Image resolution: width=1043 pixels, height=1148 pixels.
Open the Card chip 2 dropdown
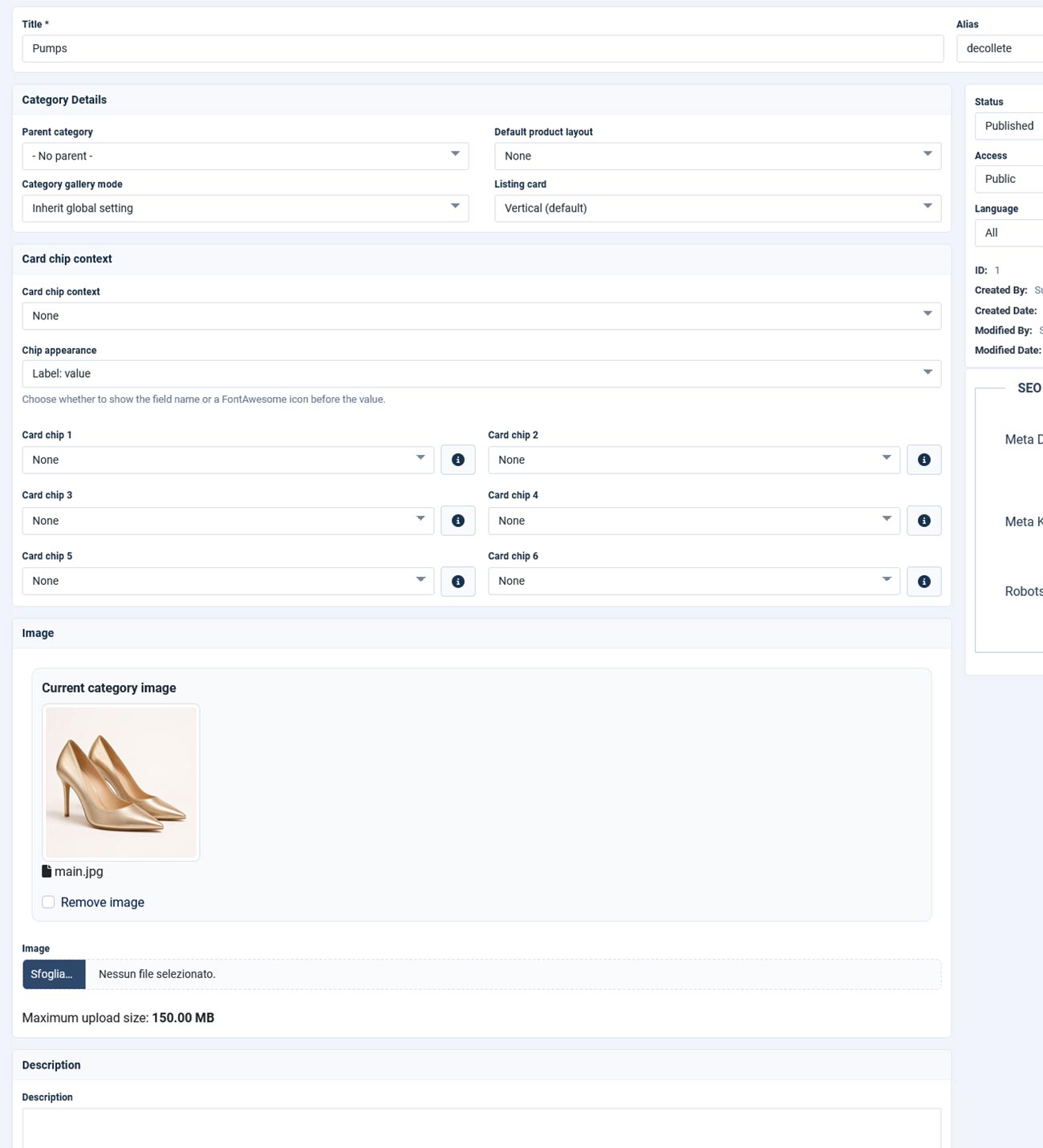[694, 460]
